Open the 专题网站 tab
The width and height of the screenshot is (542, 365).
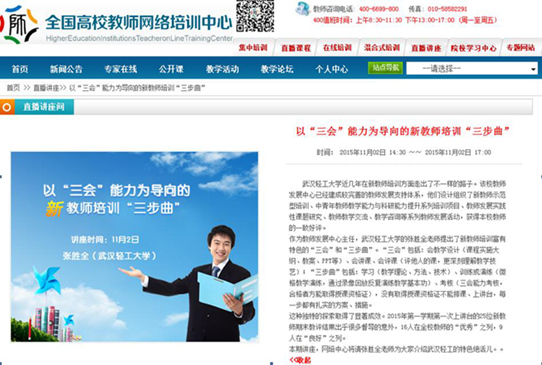521,48
